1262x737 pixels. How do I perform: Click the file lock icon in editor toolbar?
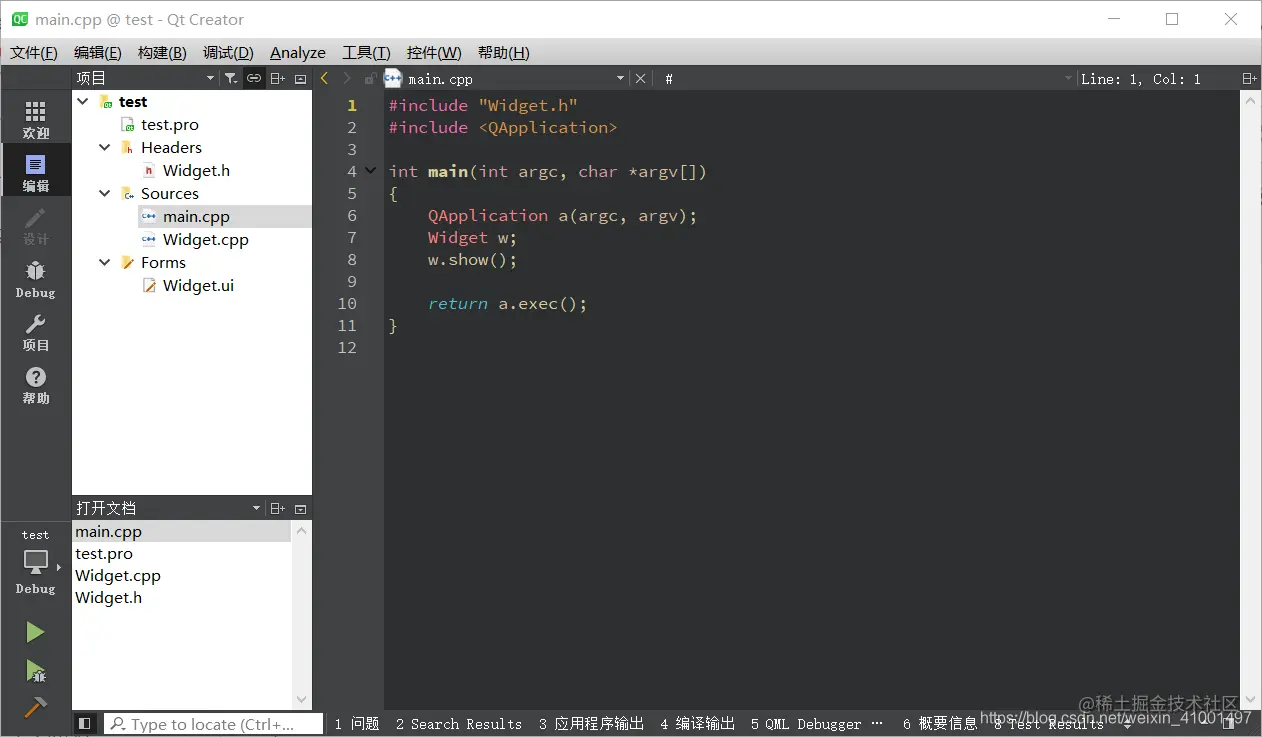point(369,78)
